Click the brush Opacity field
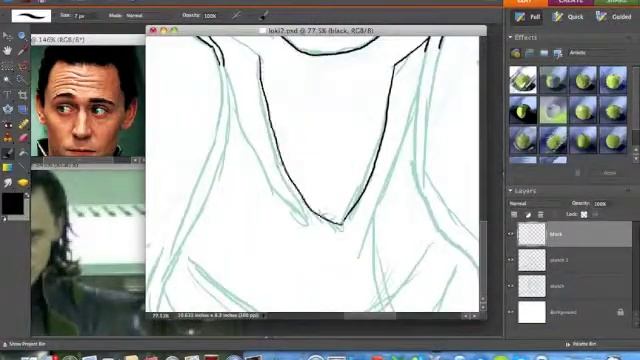 [212, 16]
